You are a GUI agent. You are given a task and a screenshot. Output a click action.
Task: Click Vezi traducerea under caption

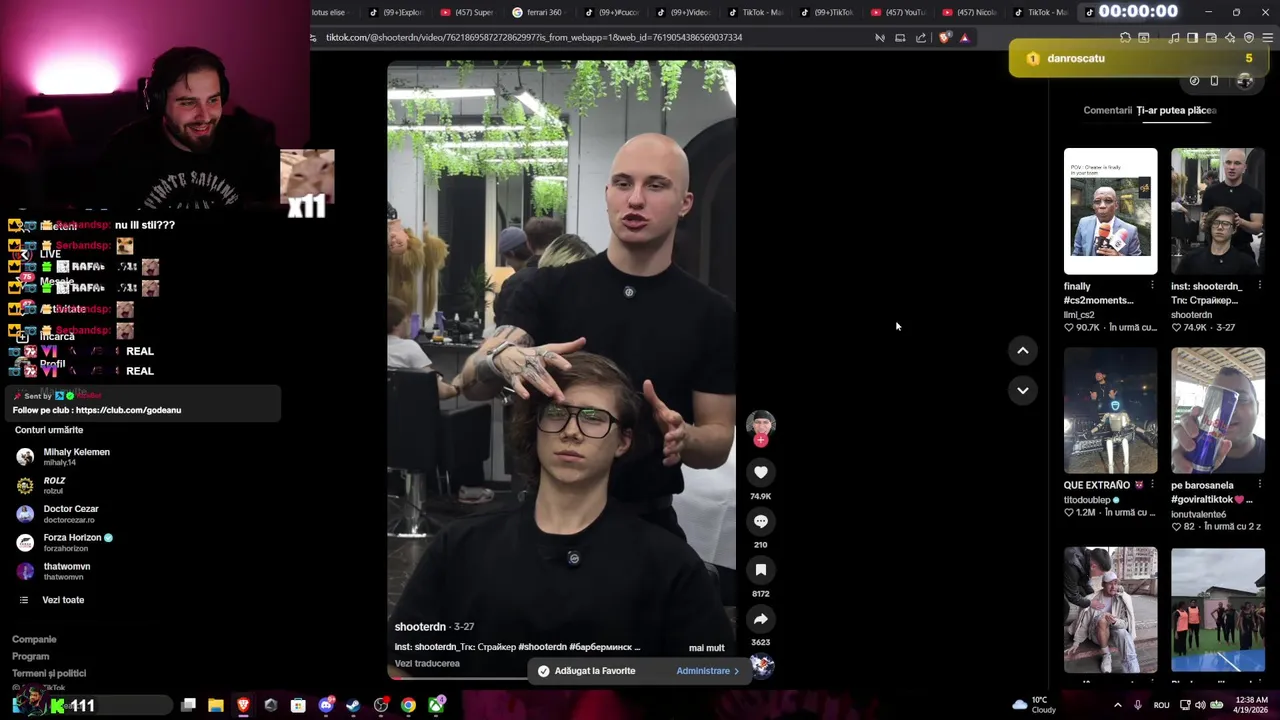tap(427, 664)
